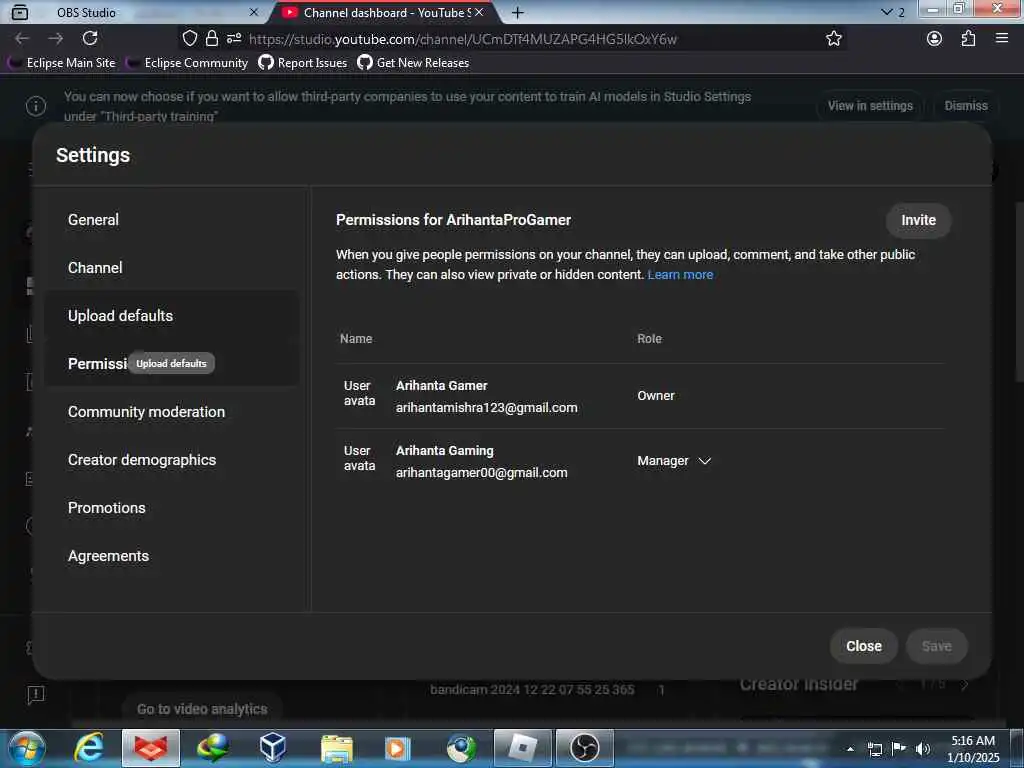The image size is (1024, 768).
Task: Go back to previous page
Action: [22, 39]
